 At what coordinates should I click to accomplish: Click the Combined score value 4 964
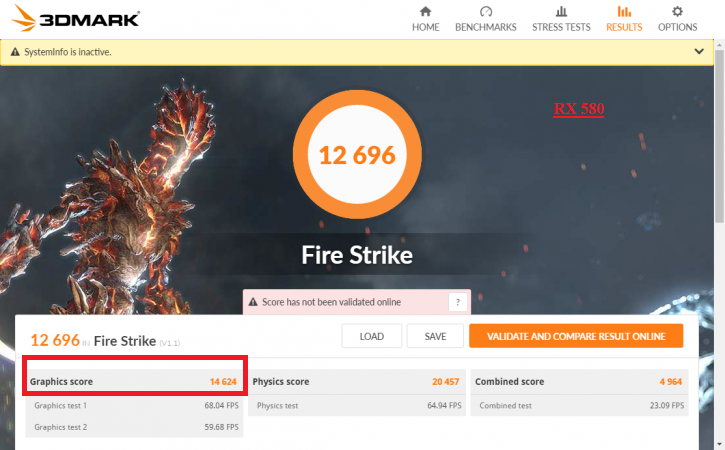pyautogui.click(x=671, y=382)
